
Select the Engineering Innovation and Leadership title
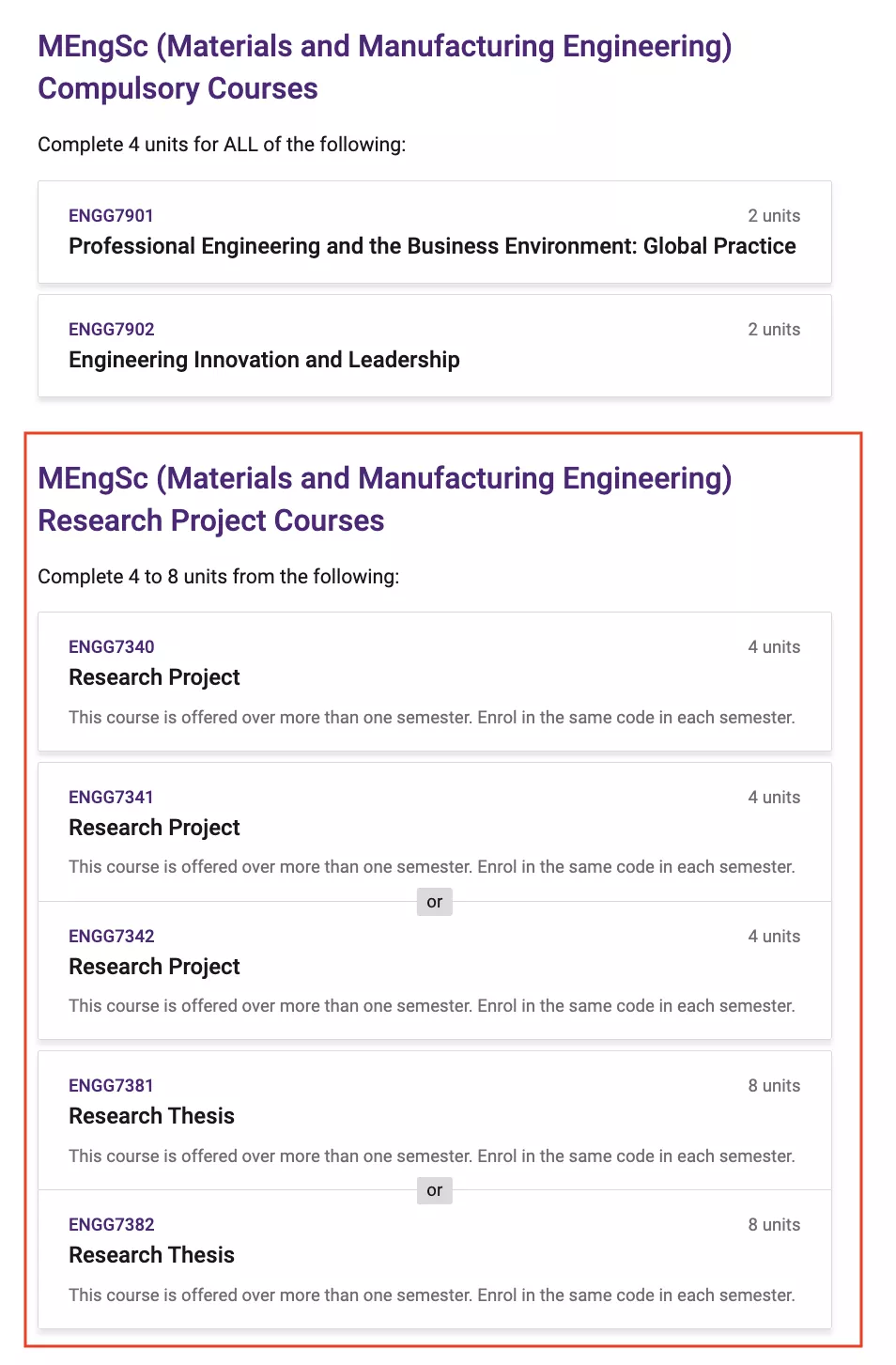click(264, 360)
